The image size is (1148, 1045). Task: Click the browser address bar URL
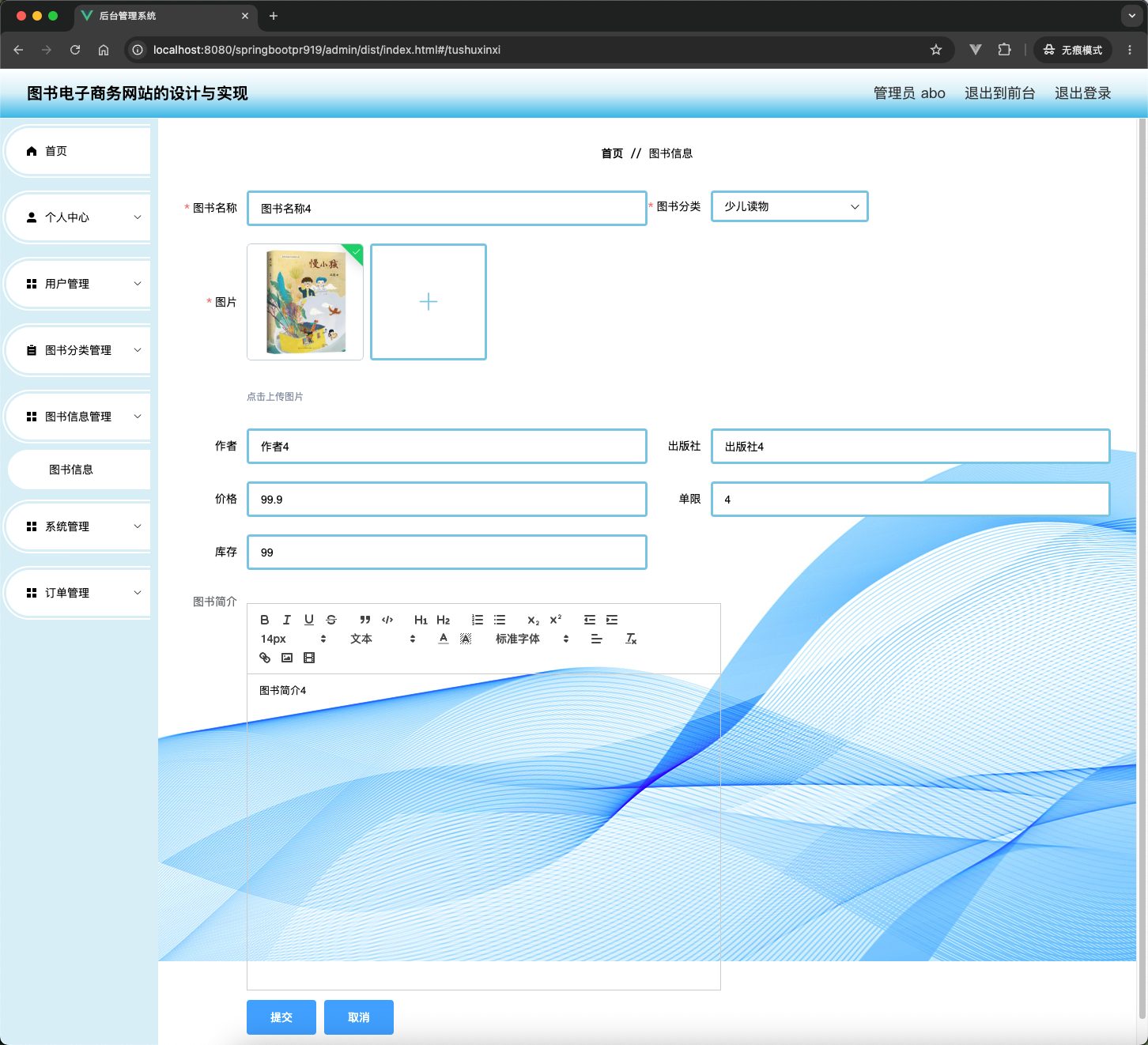pyautogui.click(x=327, y=50)
